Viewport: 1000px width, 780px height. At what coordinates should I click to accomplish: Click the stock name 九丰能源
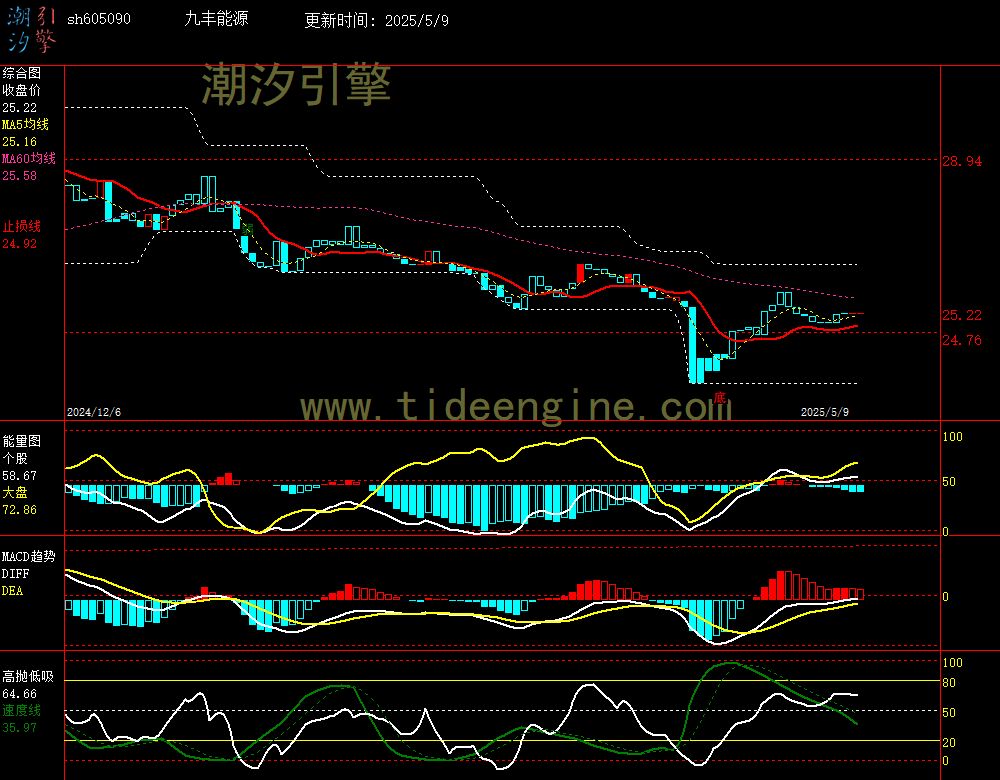(216, 18)
